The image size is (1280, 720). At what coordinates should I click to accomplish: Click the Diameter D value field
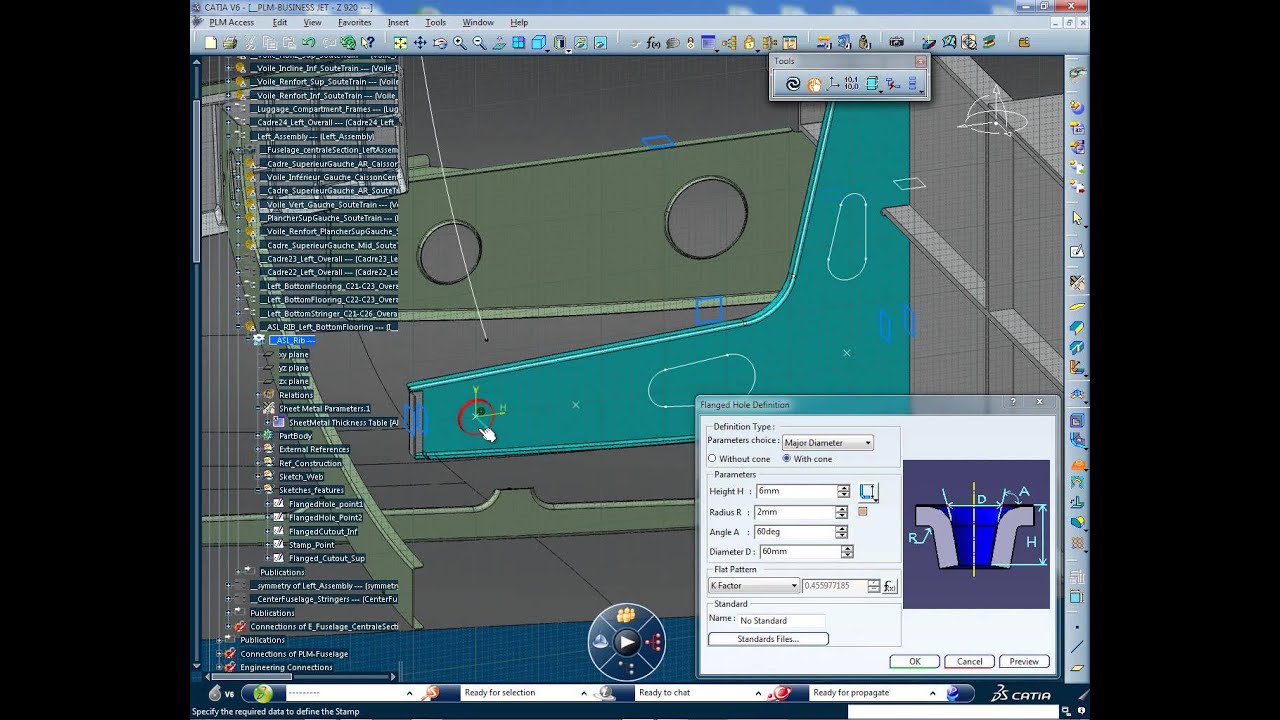point(799,552)
